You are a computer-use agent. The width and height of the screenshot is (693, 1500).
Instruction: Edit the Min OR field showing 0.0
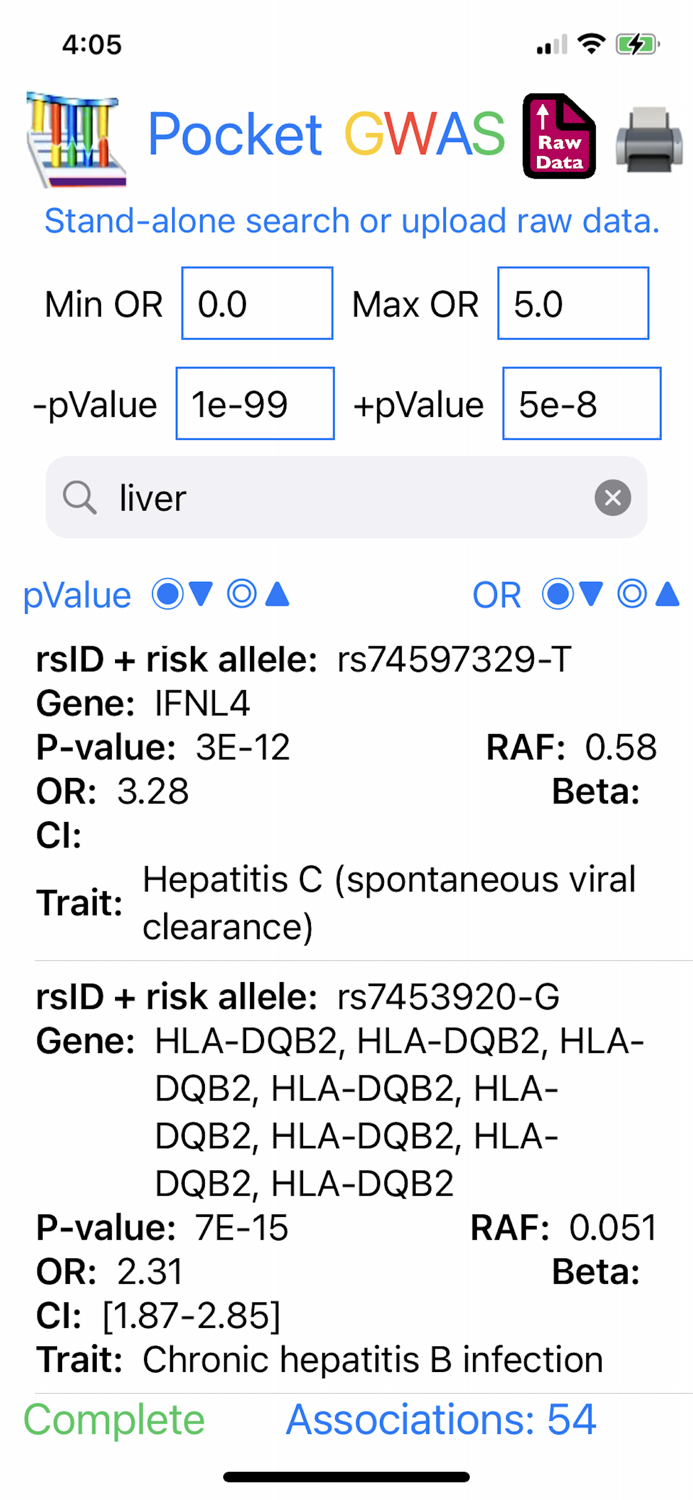tap(257, 303)
